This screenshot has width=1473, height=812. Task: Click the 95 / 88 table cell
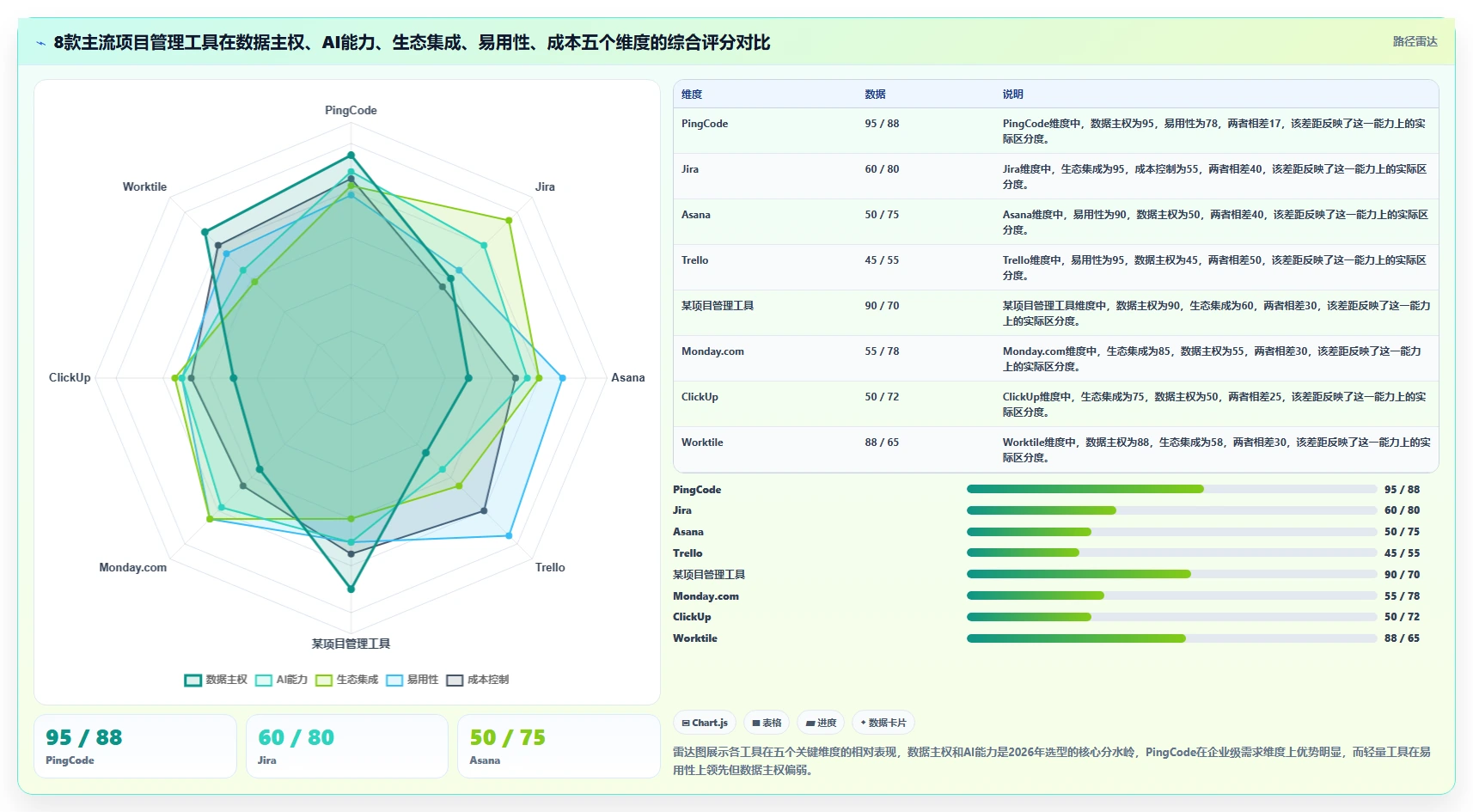(882, 124)
